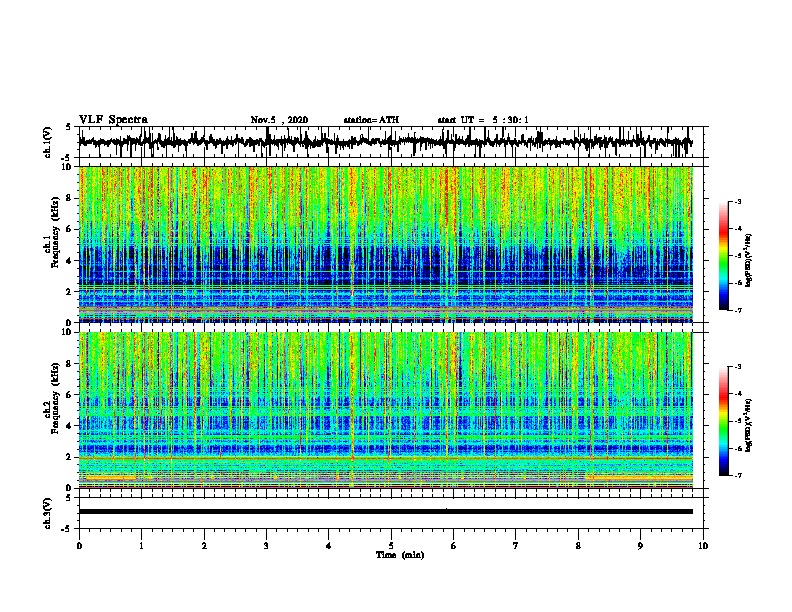Click the "station=ATH" header label
792x612 pixels.
(x=371, y=120)
